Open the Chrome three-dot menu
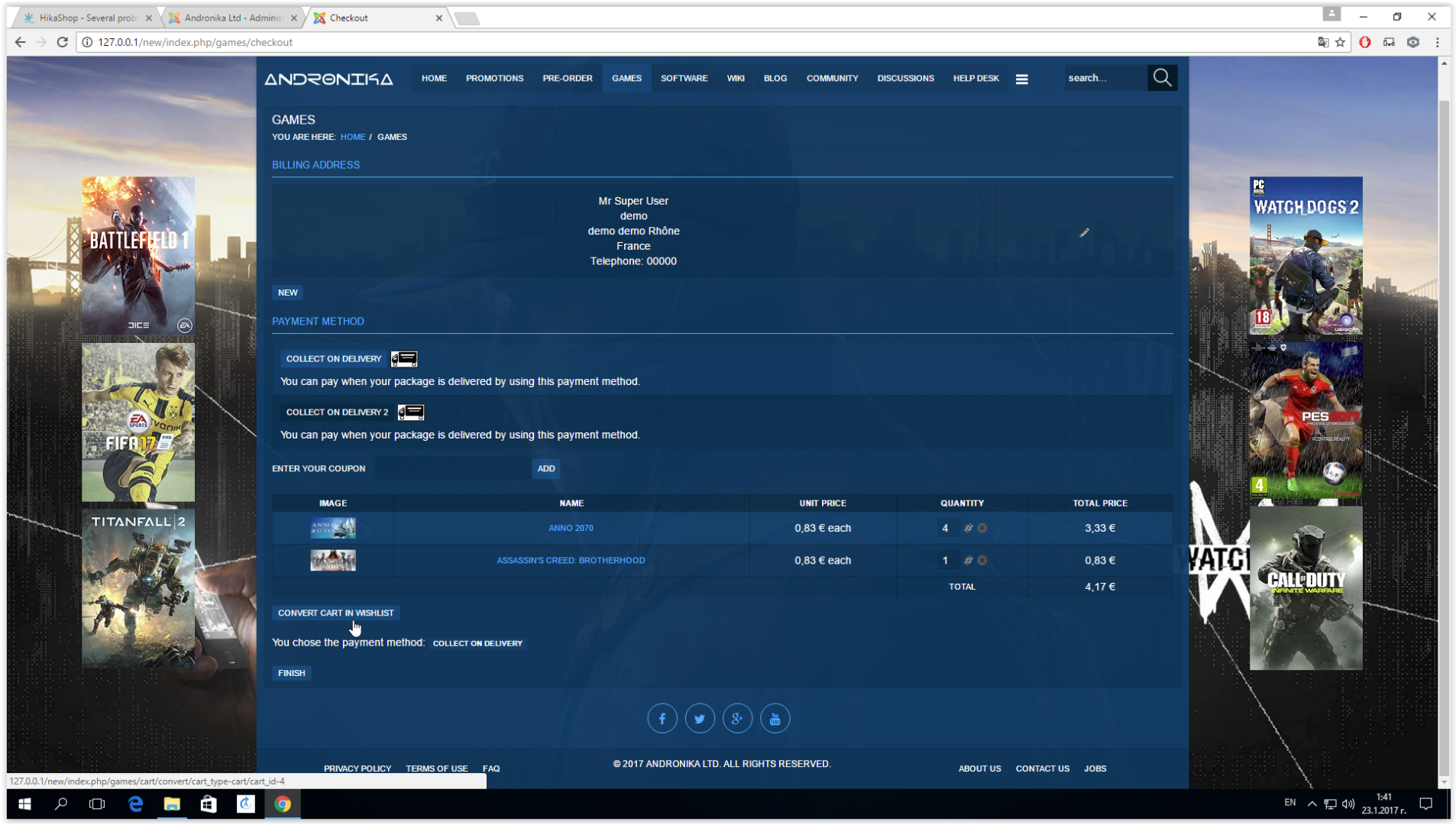The image size is (1456, 825). 1438,43
